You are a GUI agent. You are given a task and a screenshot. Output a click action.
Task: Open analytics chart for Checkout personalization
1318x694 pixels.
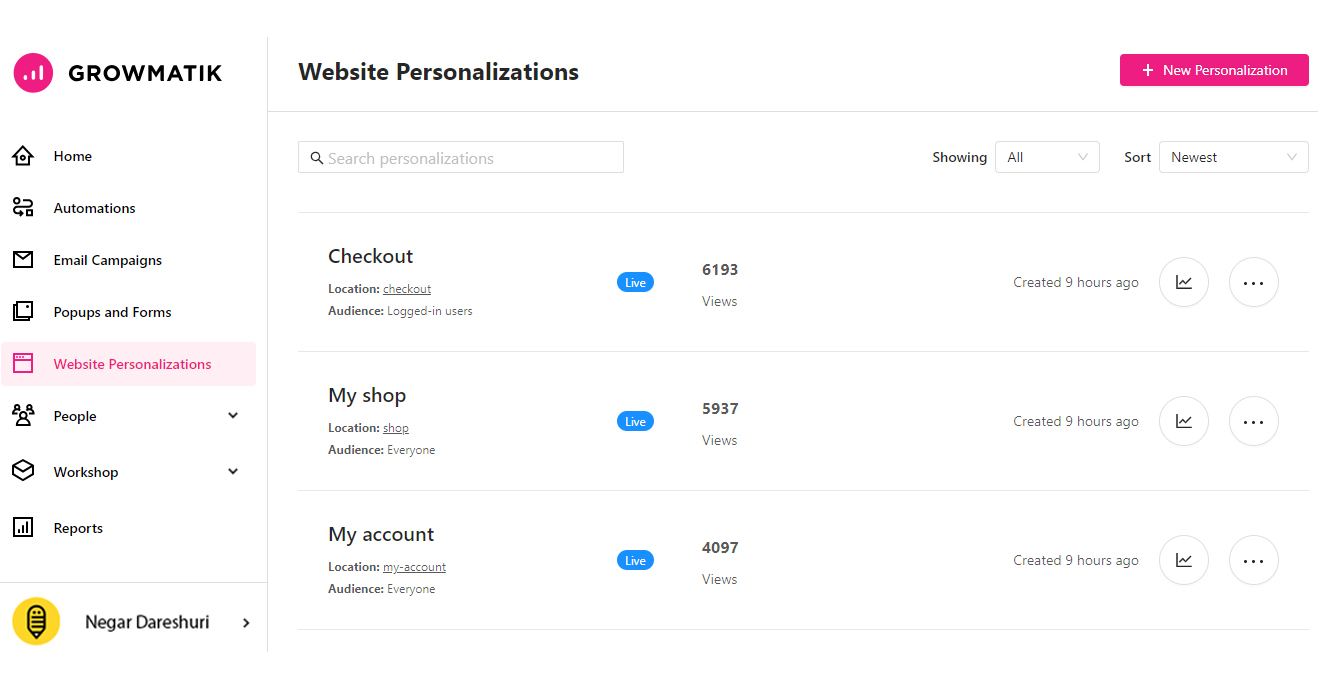tap(1184, 283)
